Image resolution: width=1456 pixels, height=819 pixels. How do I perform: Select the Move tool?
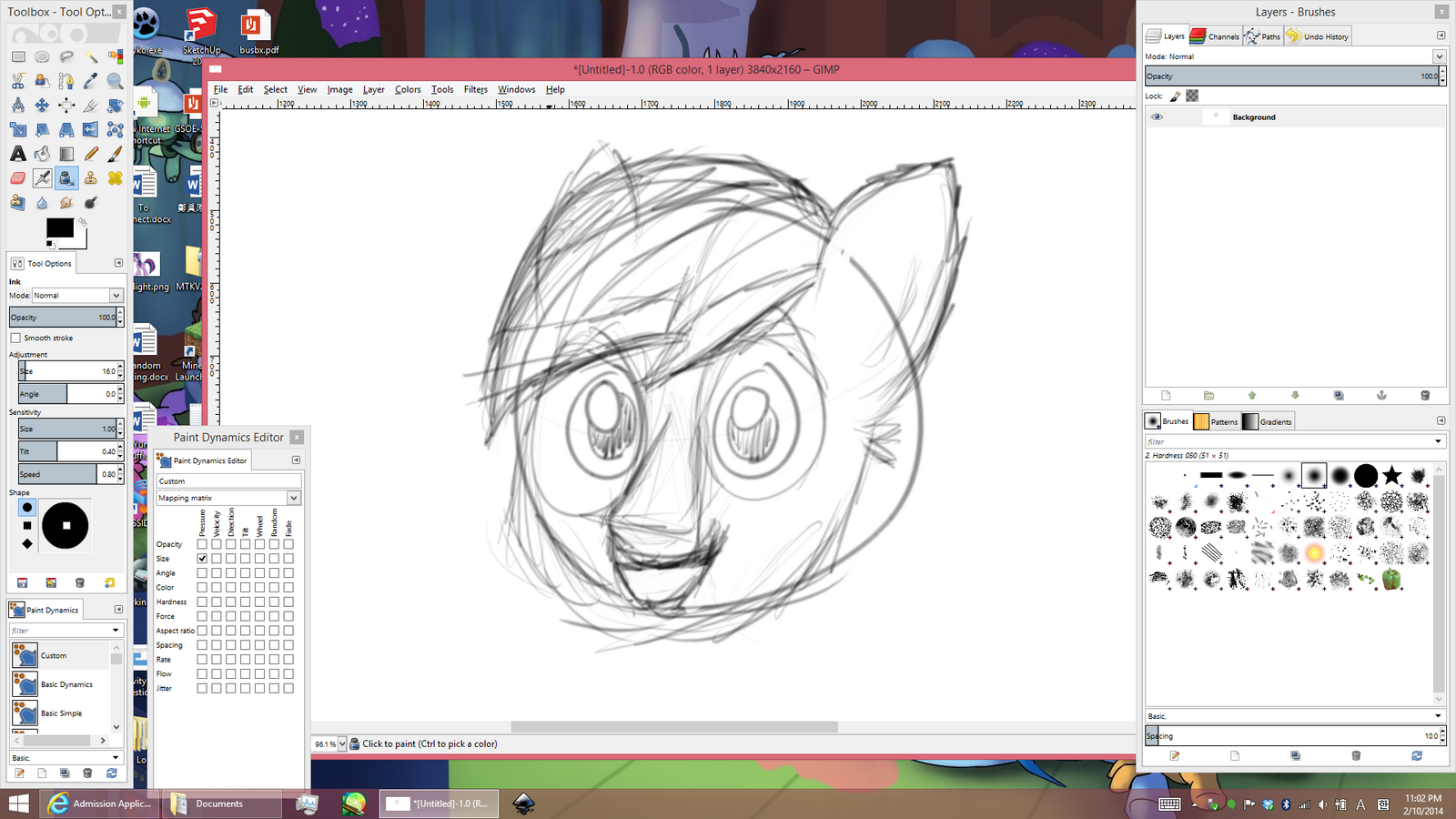click(x=42, y=106)
